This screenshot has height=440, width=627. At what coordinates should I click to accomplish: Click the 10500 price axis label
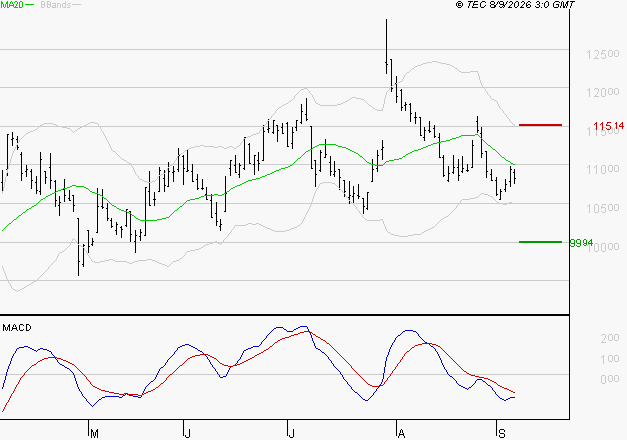[x=603, y=208]
